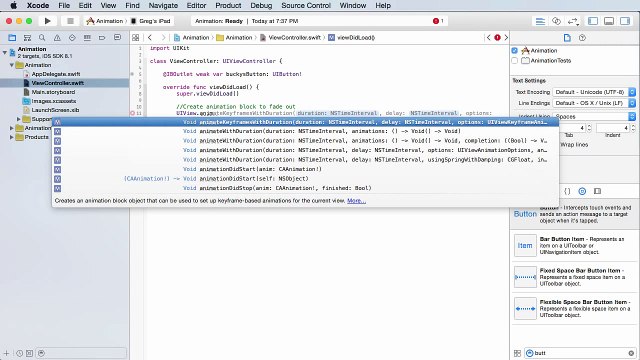Open the Report navigator
640x360 pixels.
[x=117, y=38]
